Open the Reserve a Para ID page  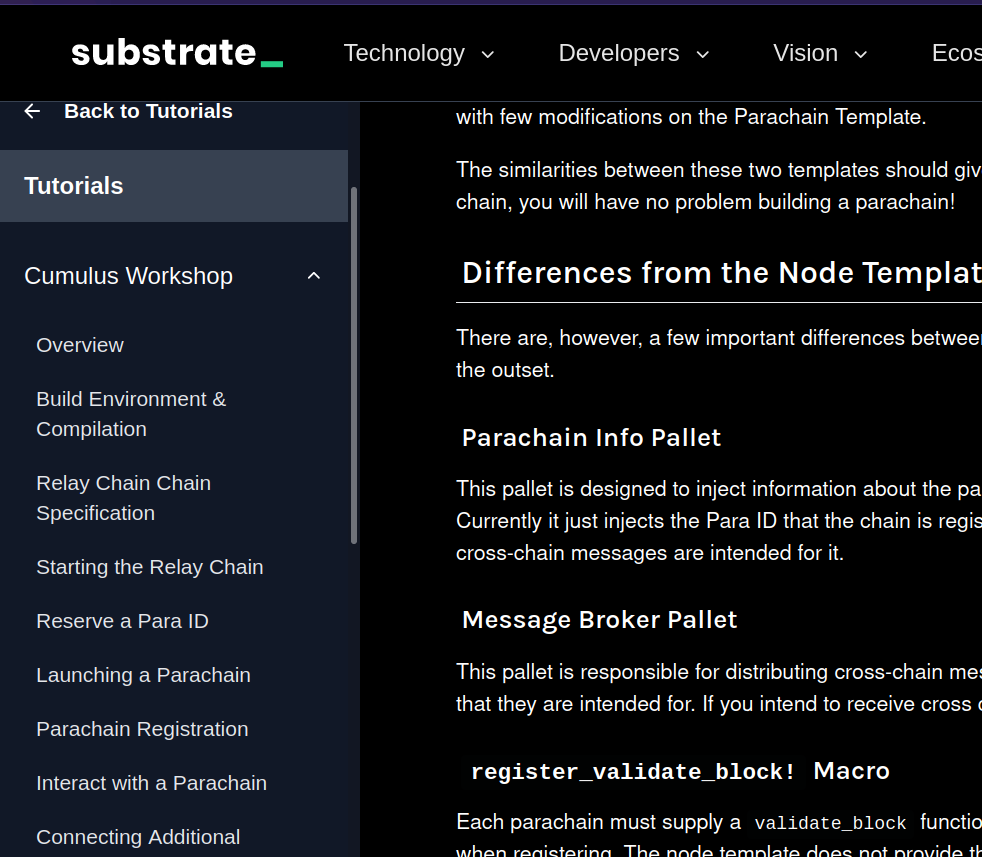[x=122, y=620]
